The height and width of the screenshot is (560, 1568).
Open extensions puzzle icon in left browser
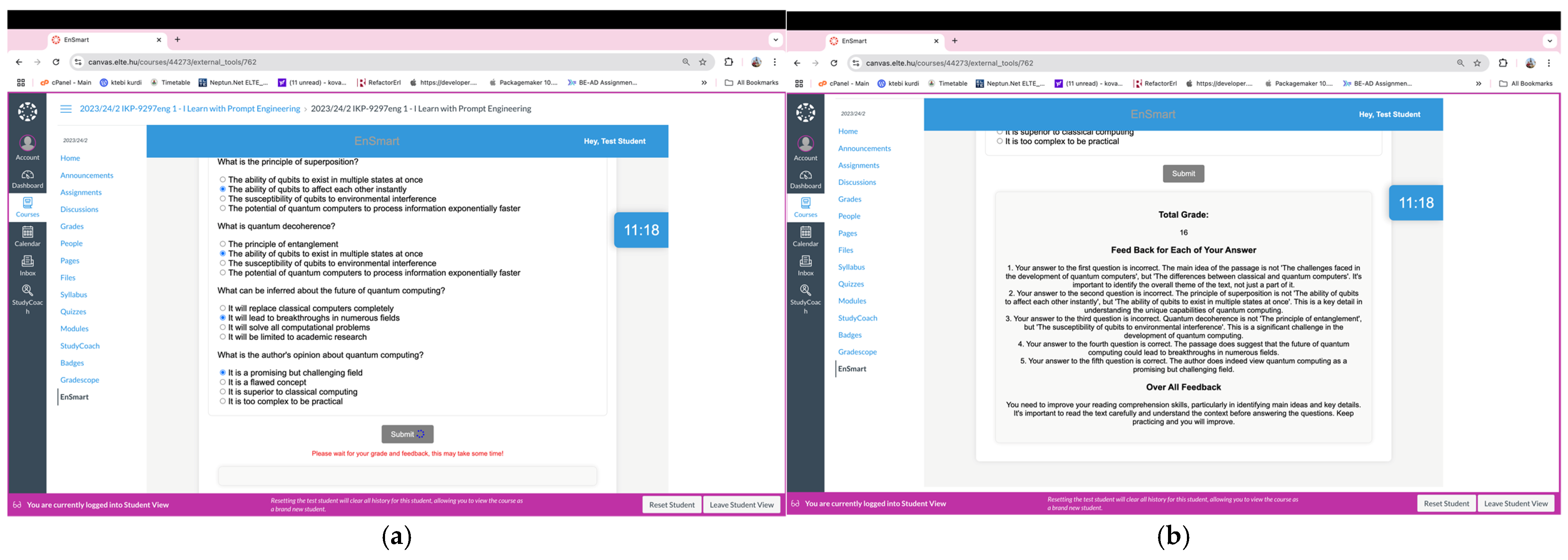tap(728, 62)
